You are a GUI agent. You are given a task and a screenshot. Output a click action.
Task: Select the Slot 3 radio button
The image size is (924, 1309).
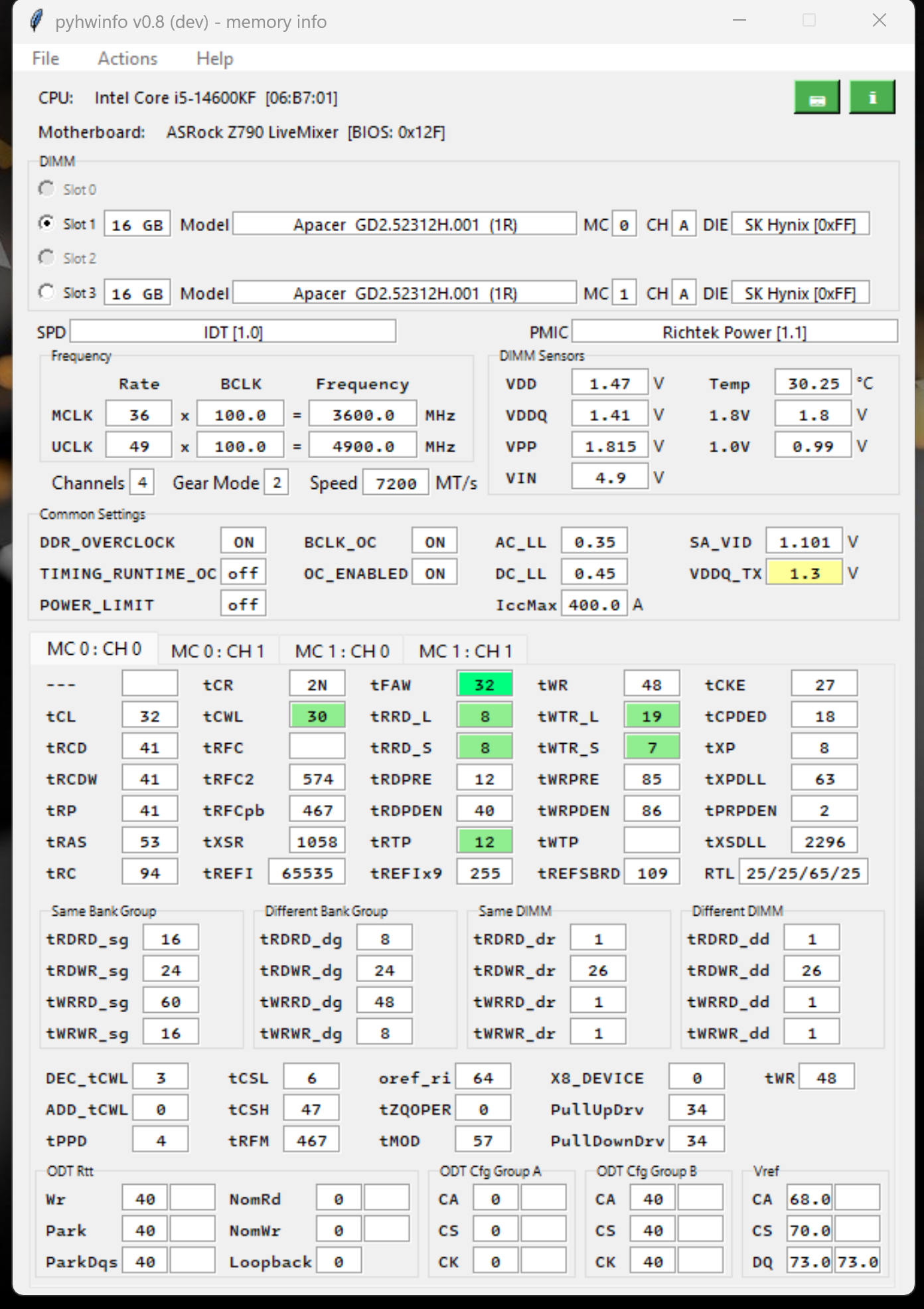click(x=46, y=292)
